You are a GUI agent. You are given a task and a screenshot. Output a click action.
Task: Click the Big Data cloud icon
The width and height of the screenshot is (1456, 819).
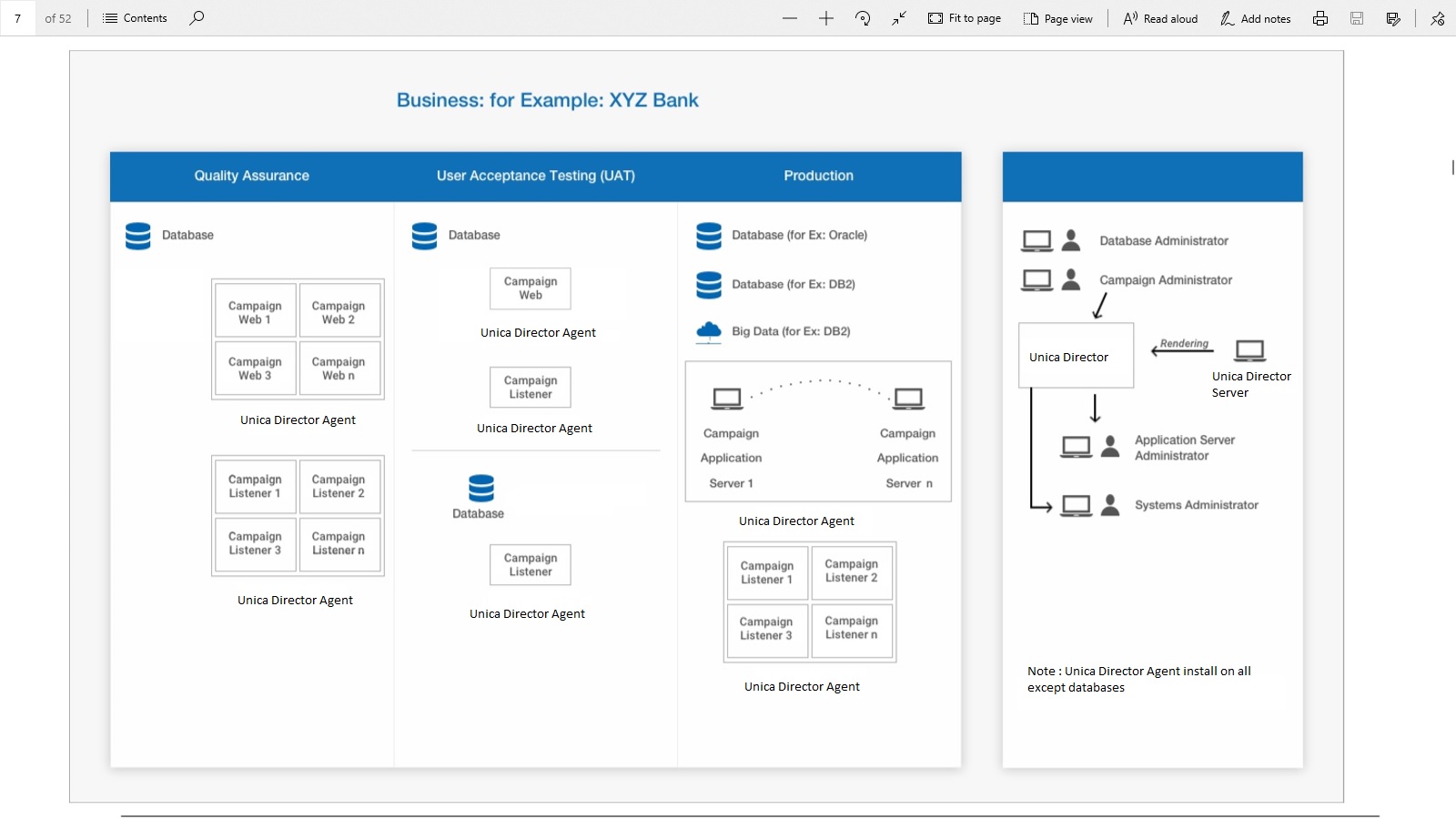tap(708, 332)
